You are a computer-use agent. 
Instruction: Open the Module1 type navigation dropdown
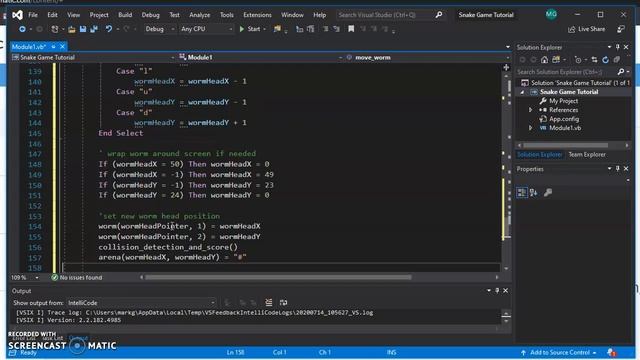click(260, 58)
